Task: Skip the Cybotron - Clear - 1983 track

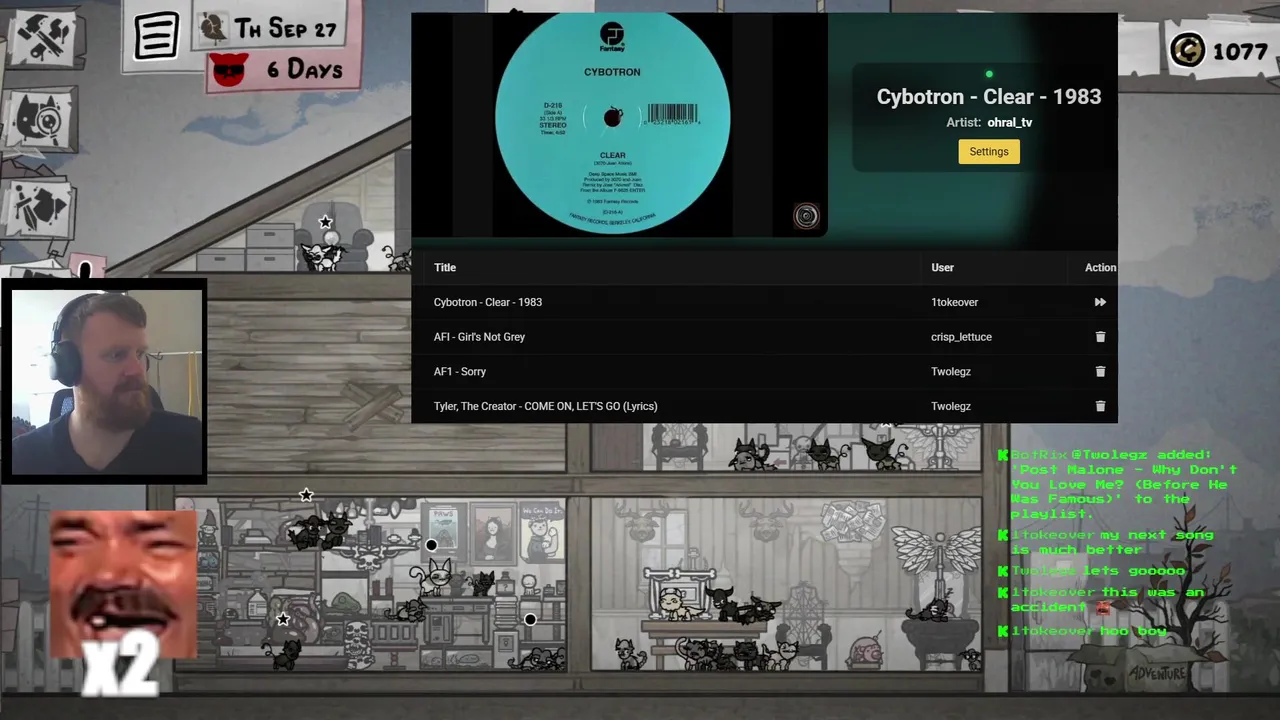Action: click(1100, 302)
